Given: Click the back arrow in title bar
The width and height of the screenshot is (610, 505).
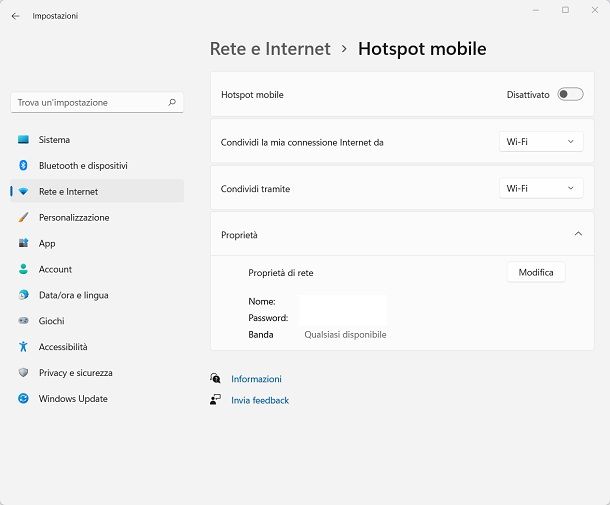Looking at the screenshot, I should (15, 16).
